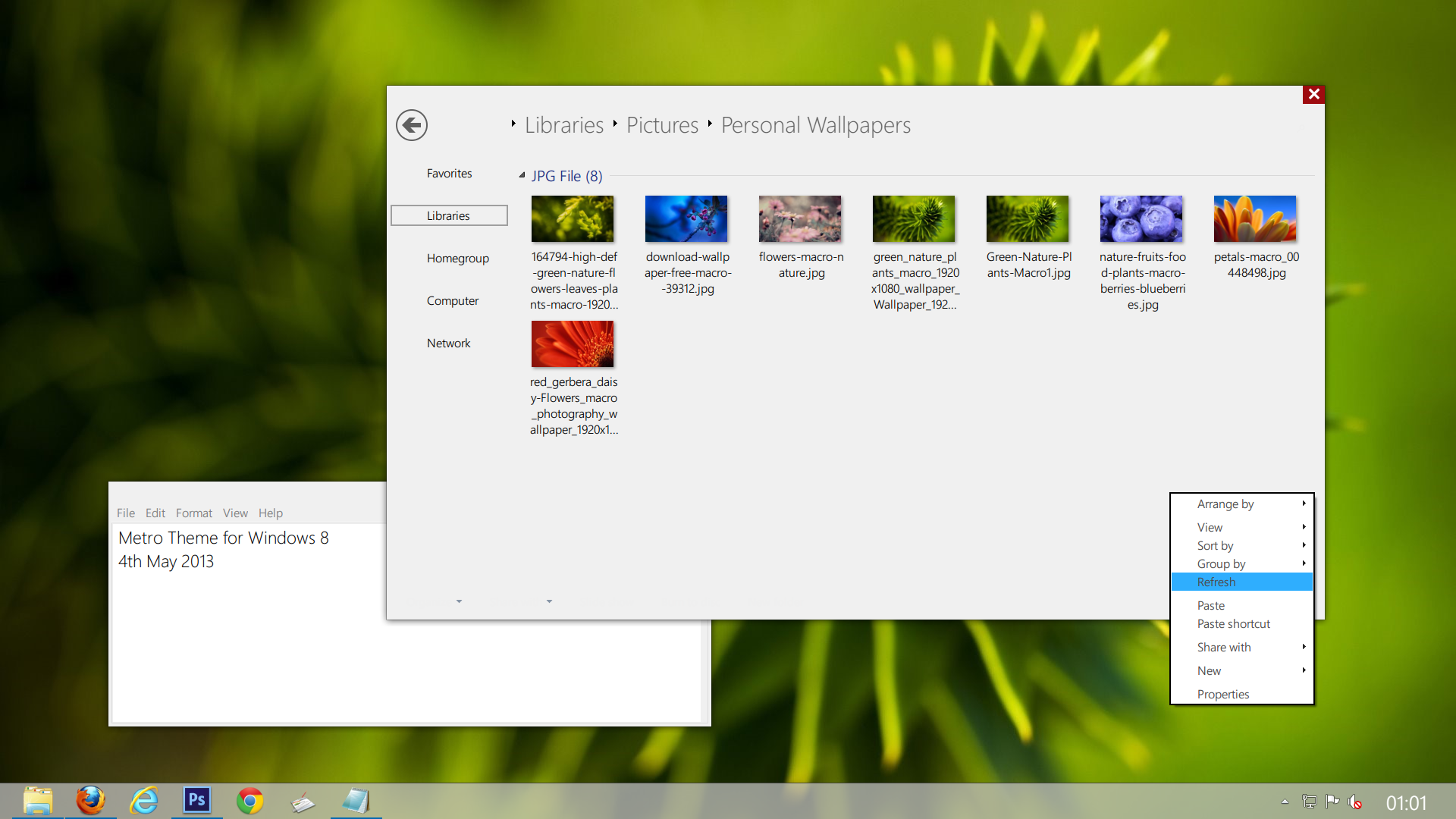Click the right small arrow at Explorer's bottom
The height and width of the screenshot is (819, 1456).
point(549,601)
